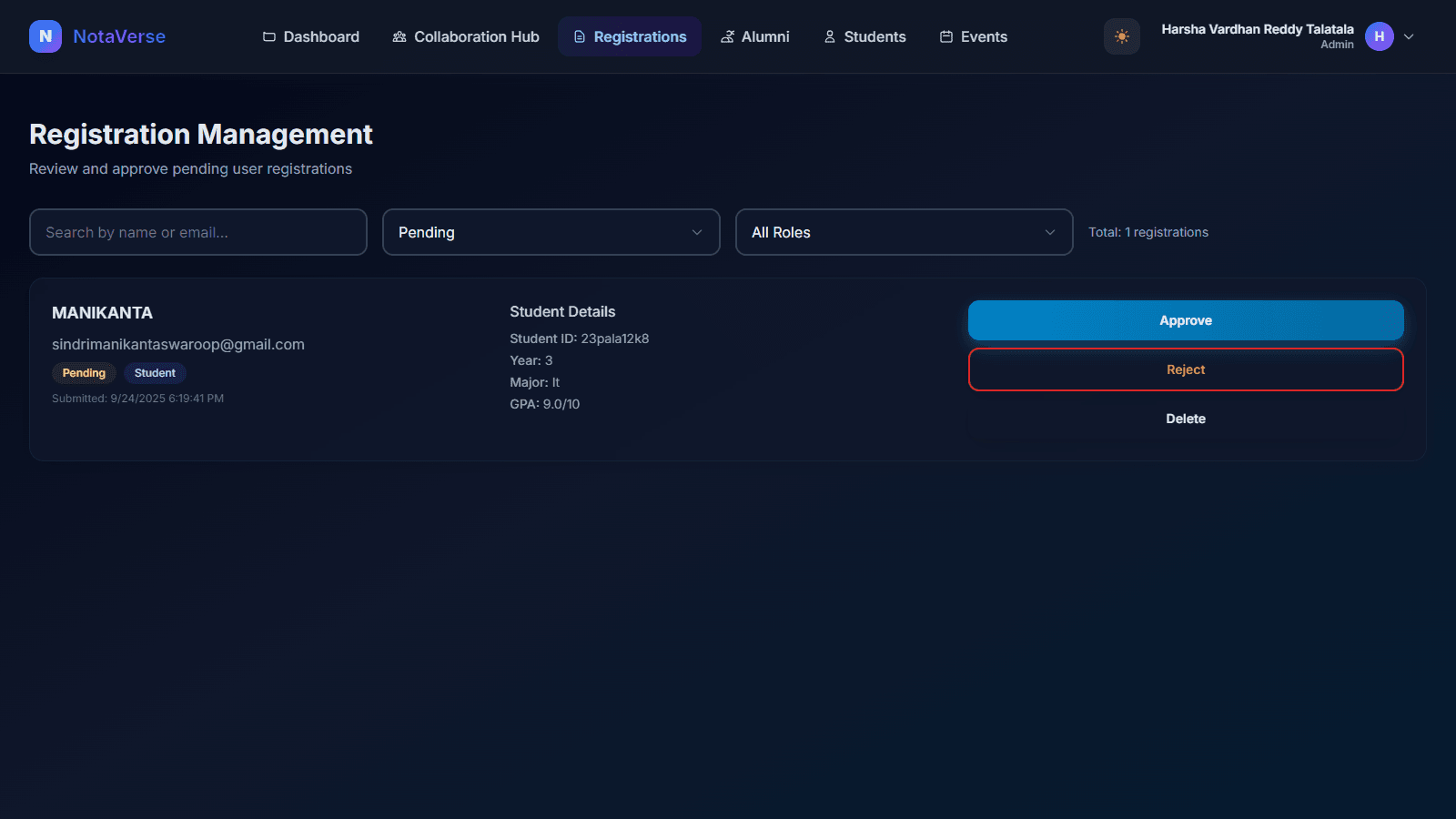This screenshot has width=1456, height=819.
Task: Click the Alumni graduate icon
Action: 727,36
